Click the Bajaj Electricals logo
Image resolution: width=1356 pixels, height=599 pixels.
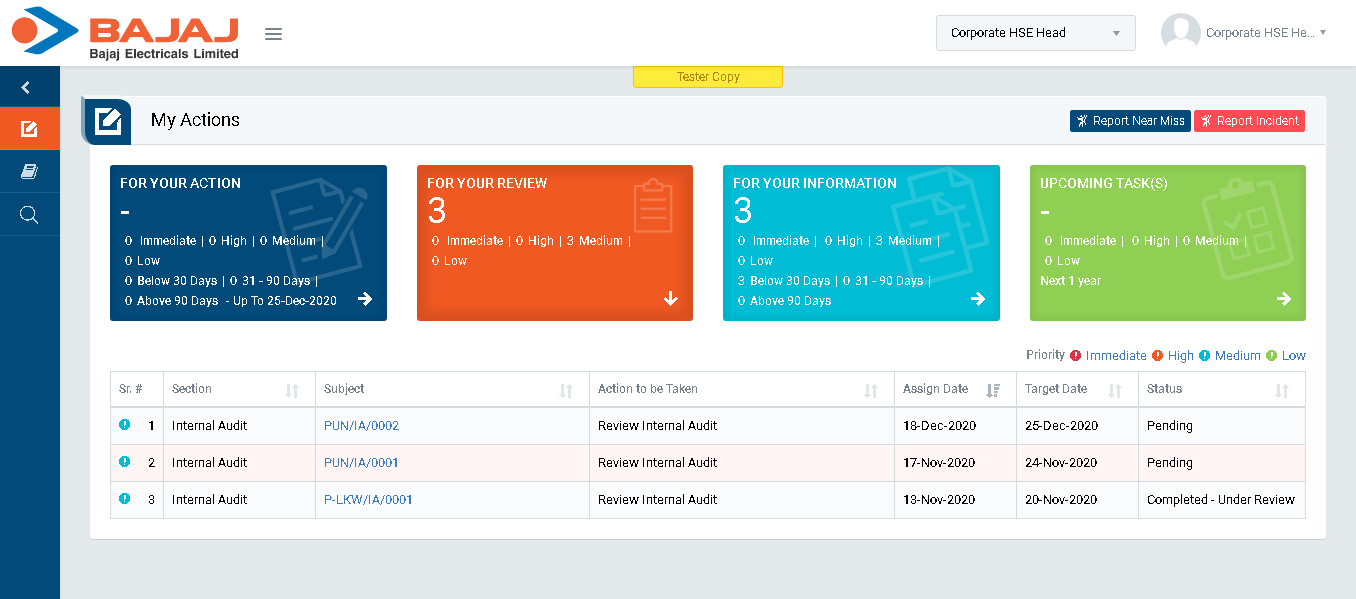125,33
